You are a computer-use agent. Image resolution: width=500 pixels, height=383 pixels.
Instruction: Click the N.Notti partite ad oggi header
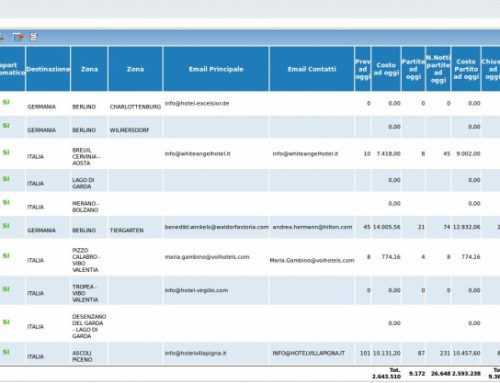click(438, 69)
